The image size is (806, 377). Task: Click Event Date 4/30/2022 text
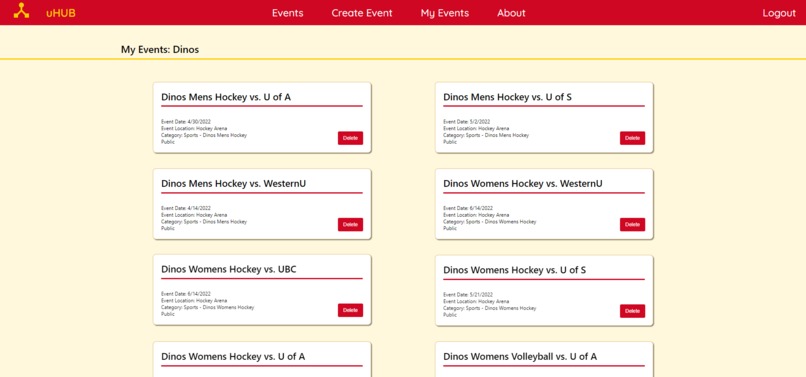pos(186,122)
